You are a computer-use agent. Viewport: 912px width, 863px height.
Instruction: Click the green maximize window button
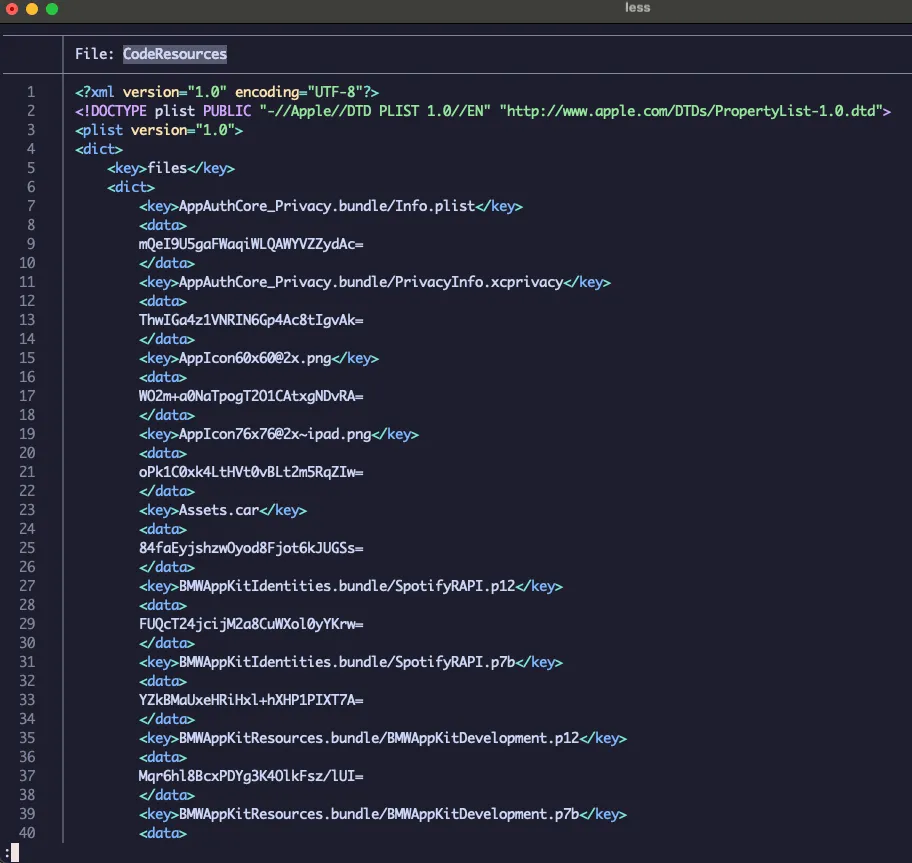click(x=52, y=9)
